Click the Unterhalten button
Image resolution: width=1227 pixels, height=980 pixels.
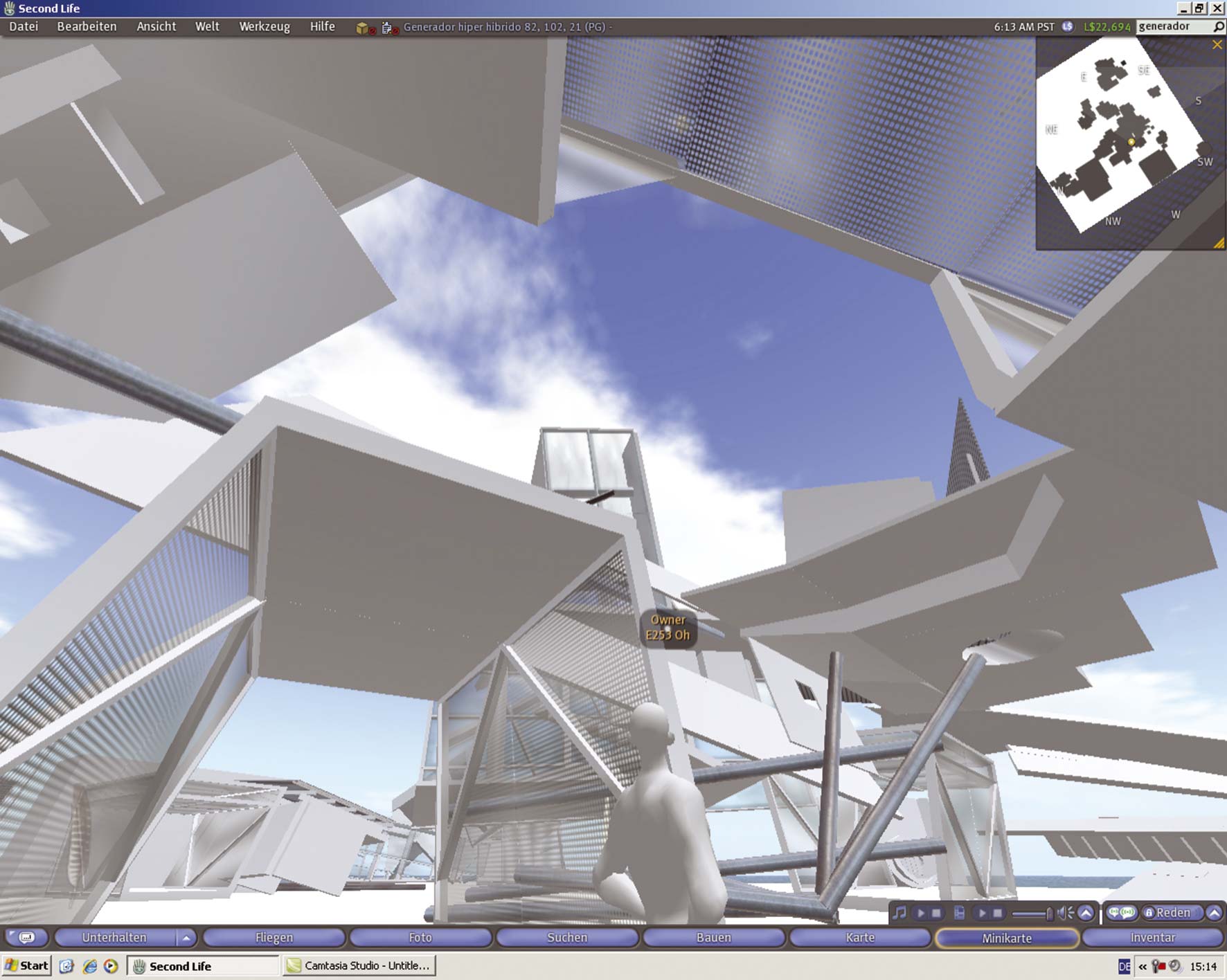(x=114, y=938)
